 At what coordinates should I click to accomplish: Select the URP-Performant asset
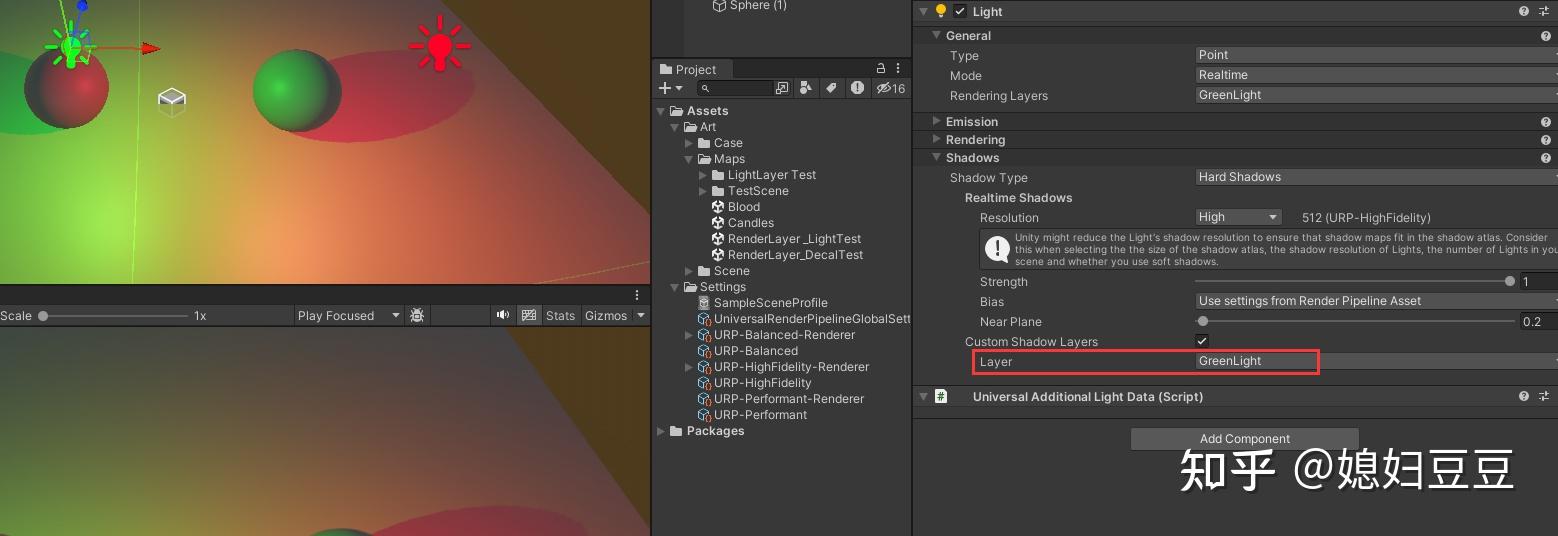pyautogui.click(x=752, y=415)
